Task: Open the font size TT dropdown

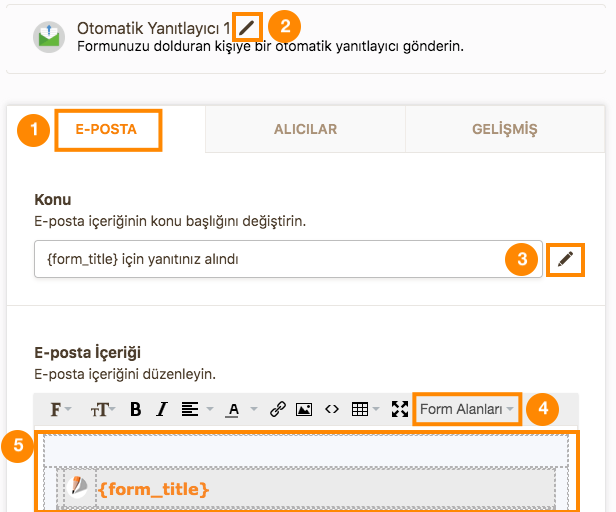Action: click(x=103, y=409)
